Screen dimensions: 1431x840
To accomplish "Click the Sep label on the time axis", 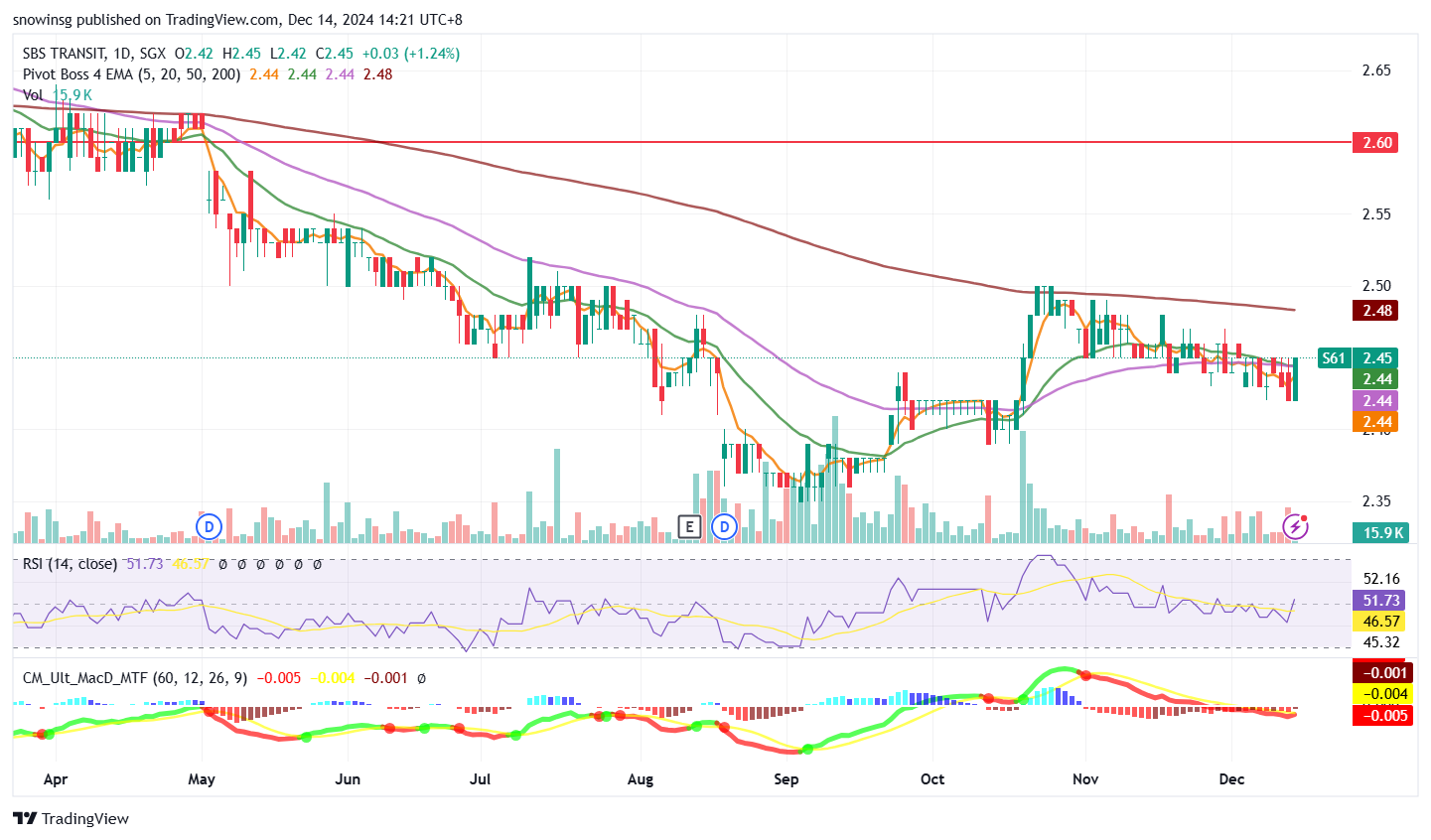I will 787,779.
